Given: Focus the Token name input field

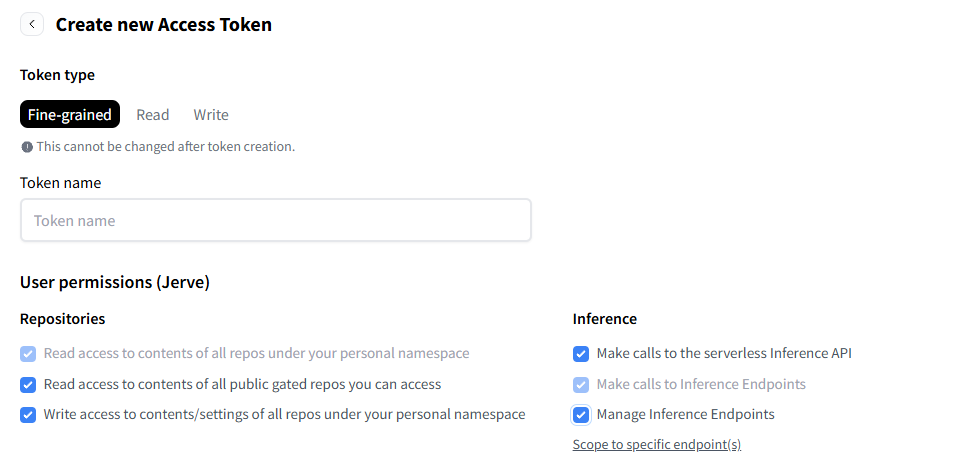Looking at the screenshot, I should tap(275, 220).
